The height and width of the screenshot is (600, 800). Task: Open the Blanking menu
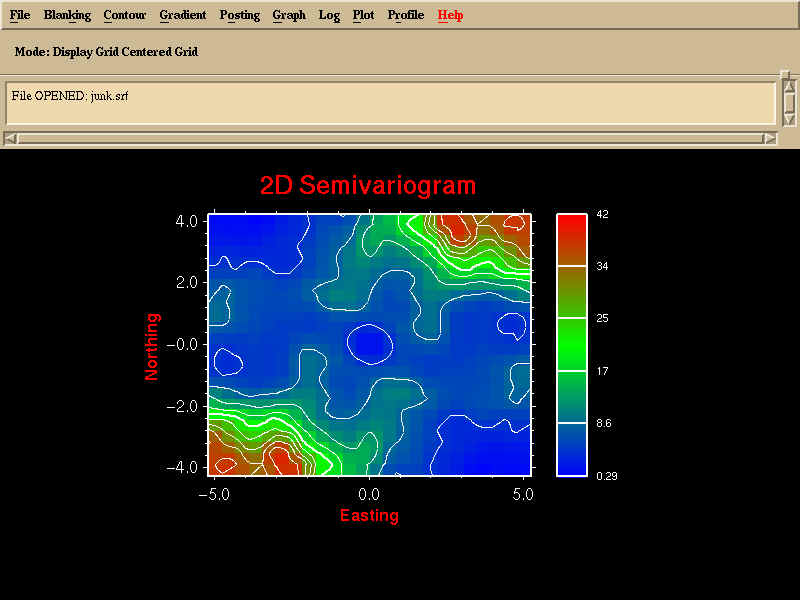[67, 15]
